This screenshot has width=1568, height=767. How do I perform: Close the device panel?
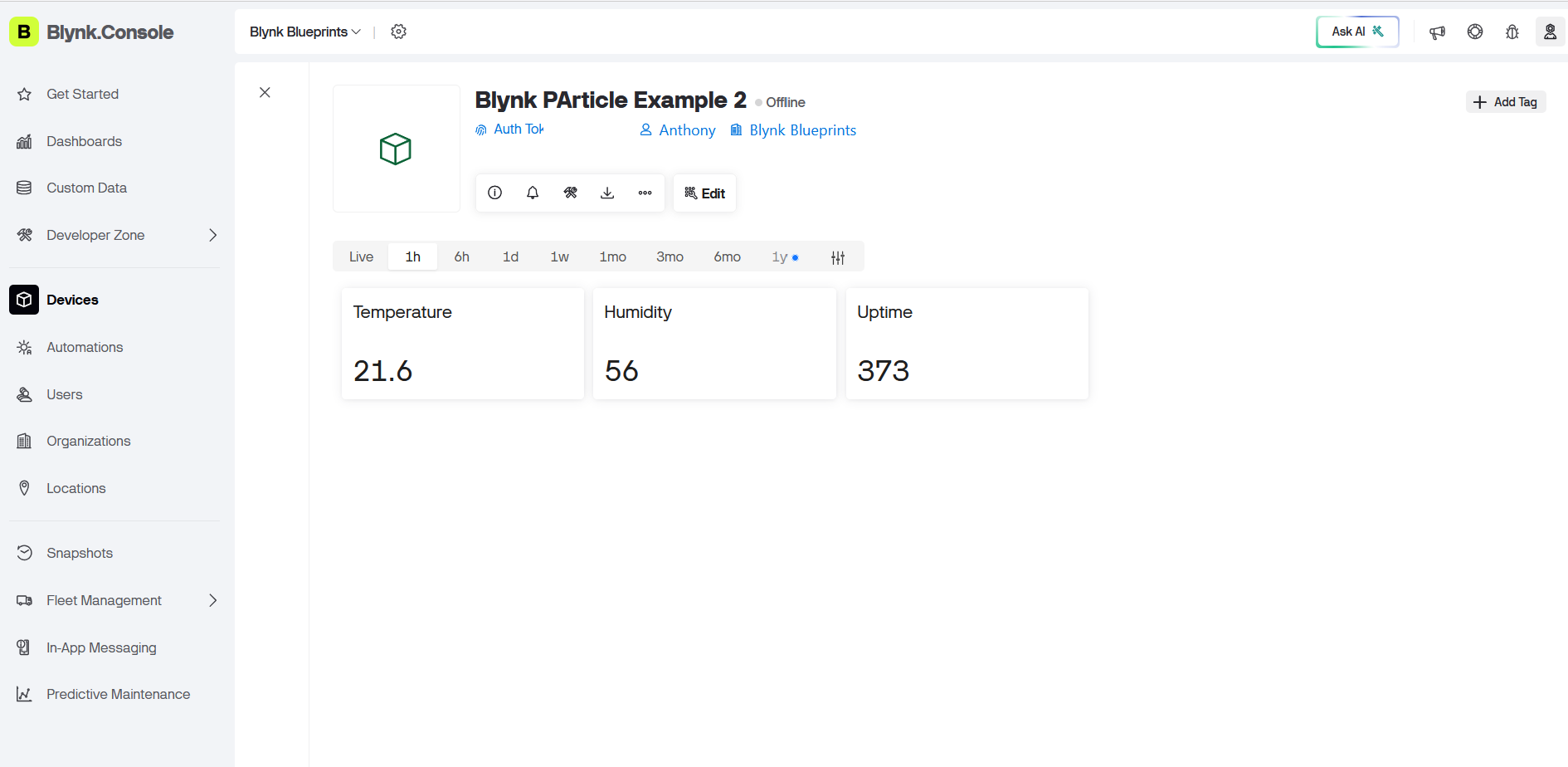click(x=265, y=92)
